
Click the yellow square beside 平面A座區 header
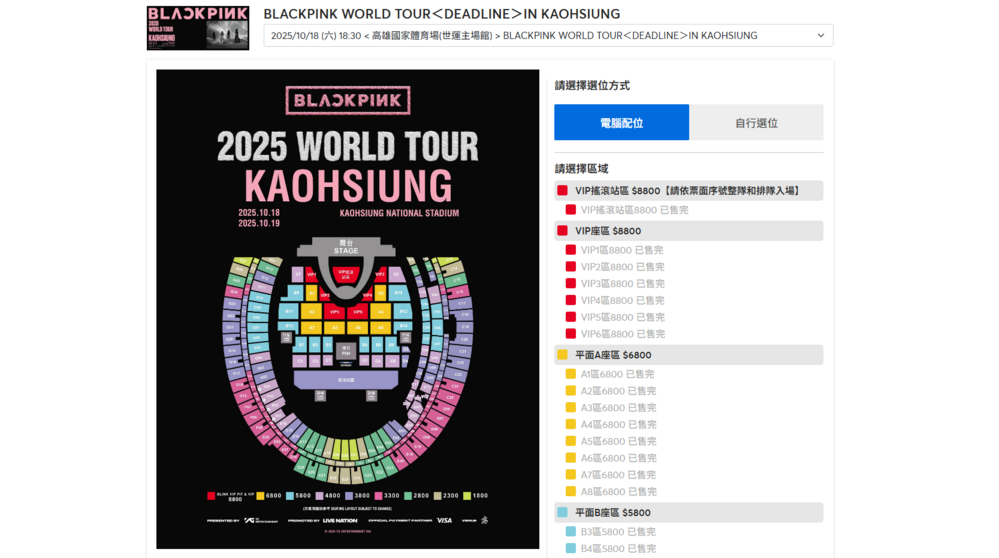tap(562, 355)
